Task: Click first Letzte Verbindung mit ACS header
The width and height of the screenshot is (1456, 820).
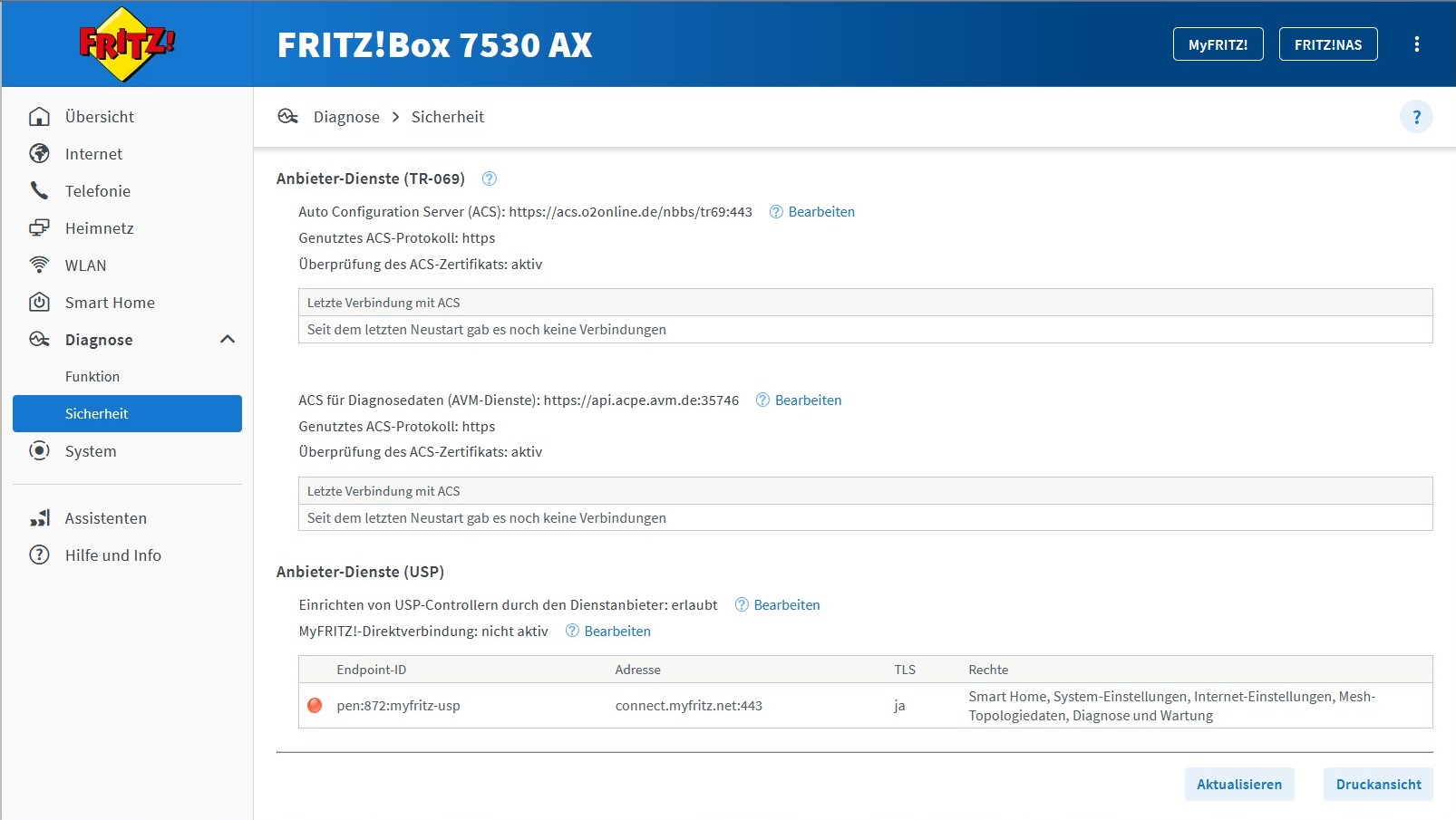Action: coord(865,303)
